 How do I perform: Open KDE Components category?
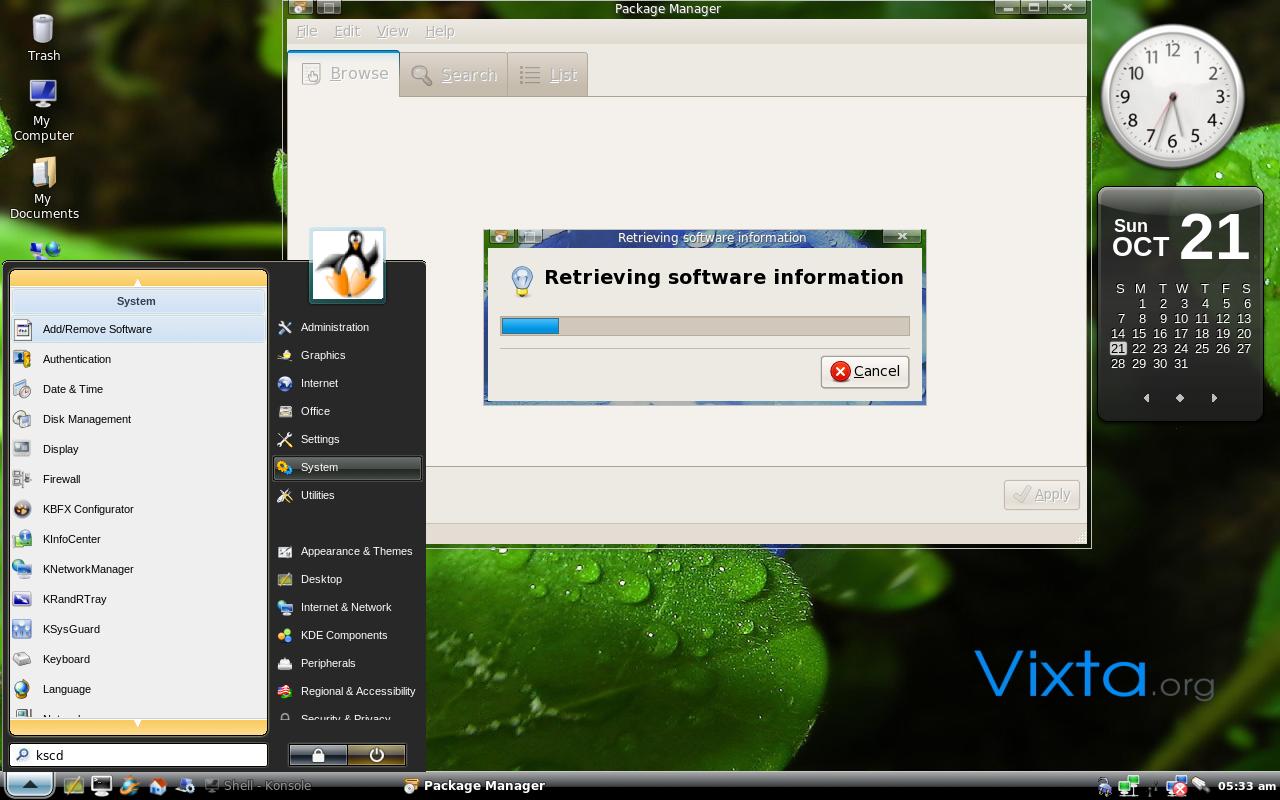(x=347, y=635)
